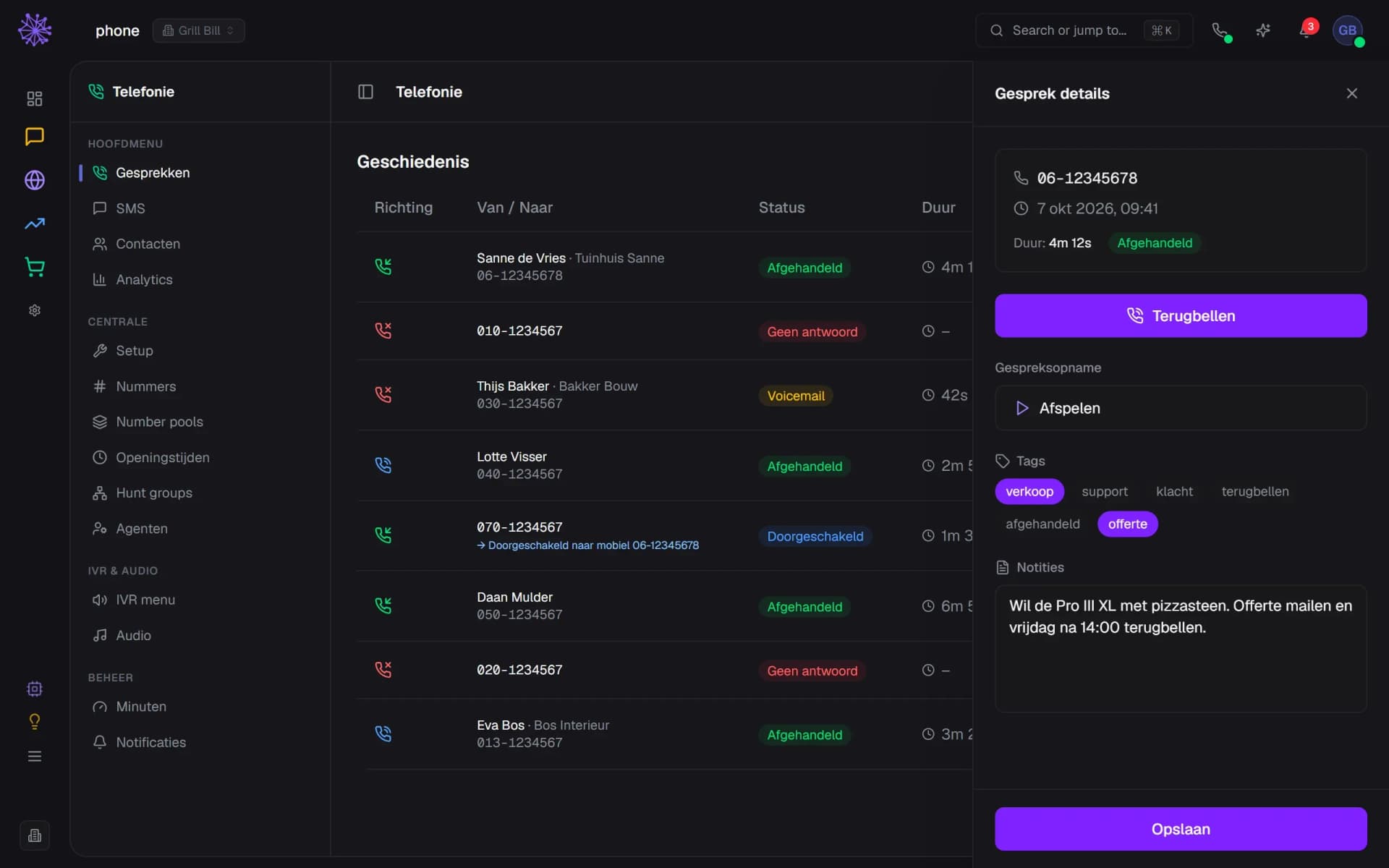The width and height of the screenshot is (1389, 868).
Task: Toggle the afgehandeld tag
Action: point(1042,524)
